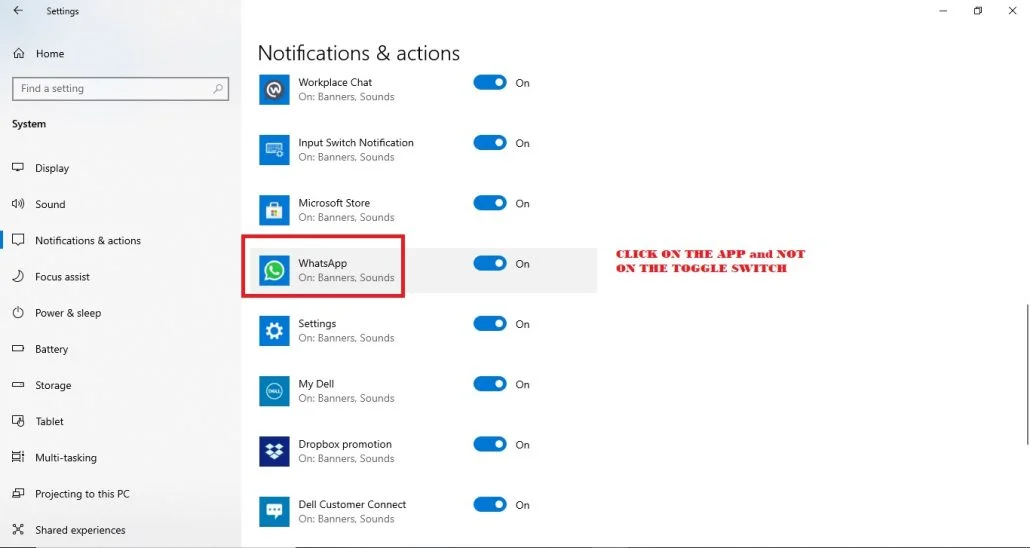Image resolution: width=1030 pixels, height=548 pixels.
Task: Click the Home house icon in sidebar
Action: [x=18, y=53]
